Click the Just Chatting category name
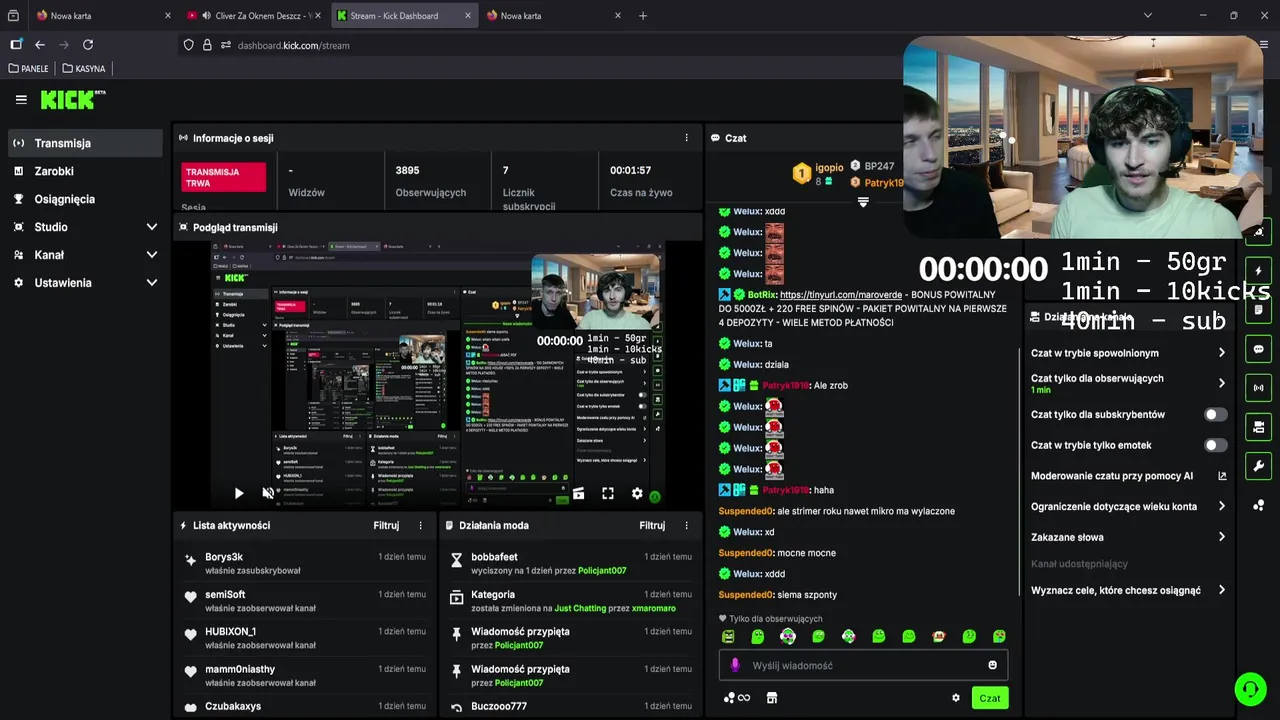This screenshot has height=720, width=1280. pyautogui.click(x=580, y=608)
